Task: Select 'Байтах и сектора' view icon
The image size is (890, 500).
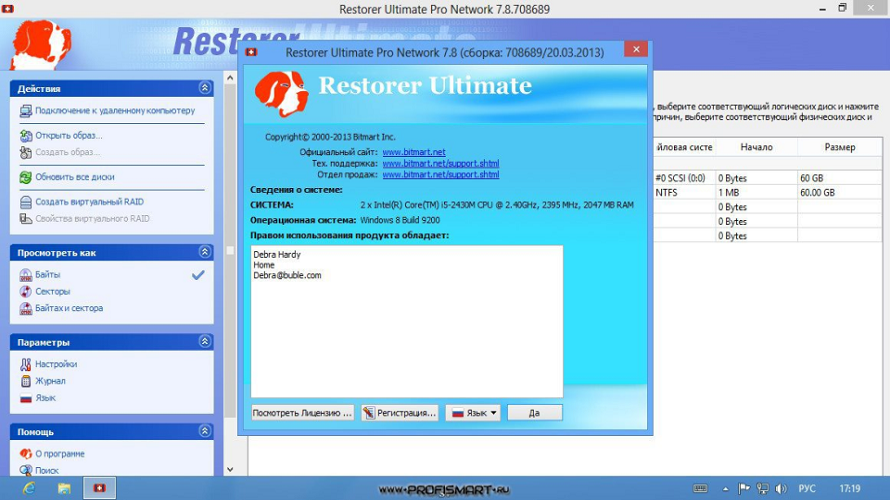Action: [26, 308]
